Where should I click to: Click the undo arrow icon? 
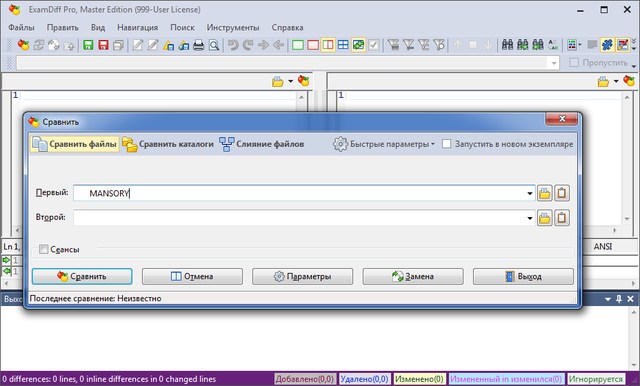coord(233,44)
